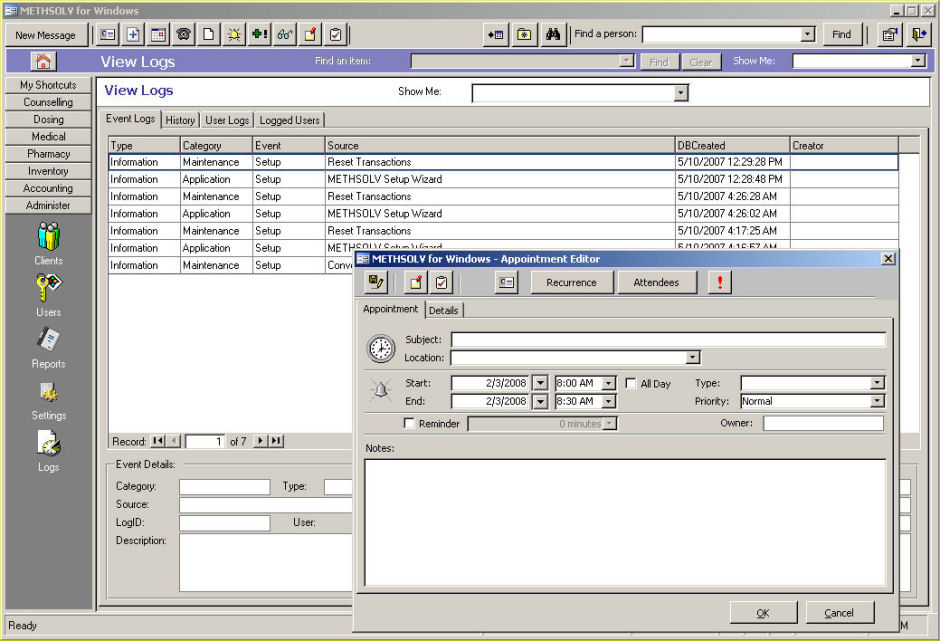940x641 pixels.
Task: Open Show Me dropdown in purple header bar
Action: tap(918, 61)
